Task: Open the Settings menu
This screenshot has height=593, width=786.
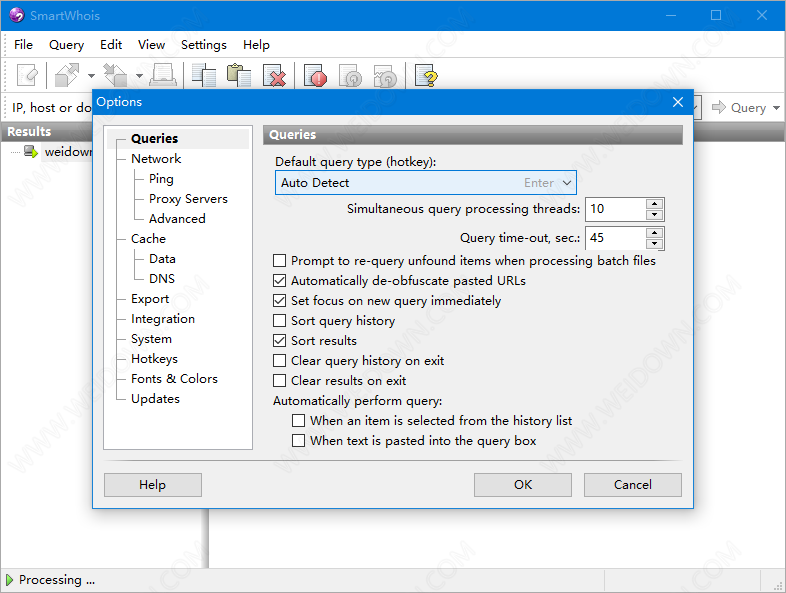Action: click(x=203, y=45)
